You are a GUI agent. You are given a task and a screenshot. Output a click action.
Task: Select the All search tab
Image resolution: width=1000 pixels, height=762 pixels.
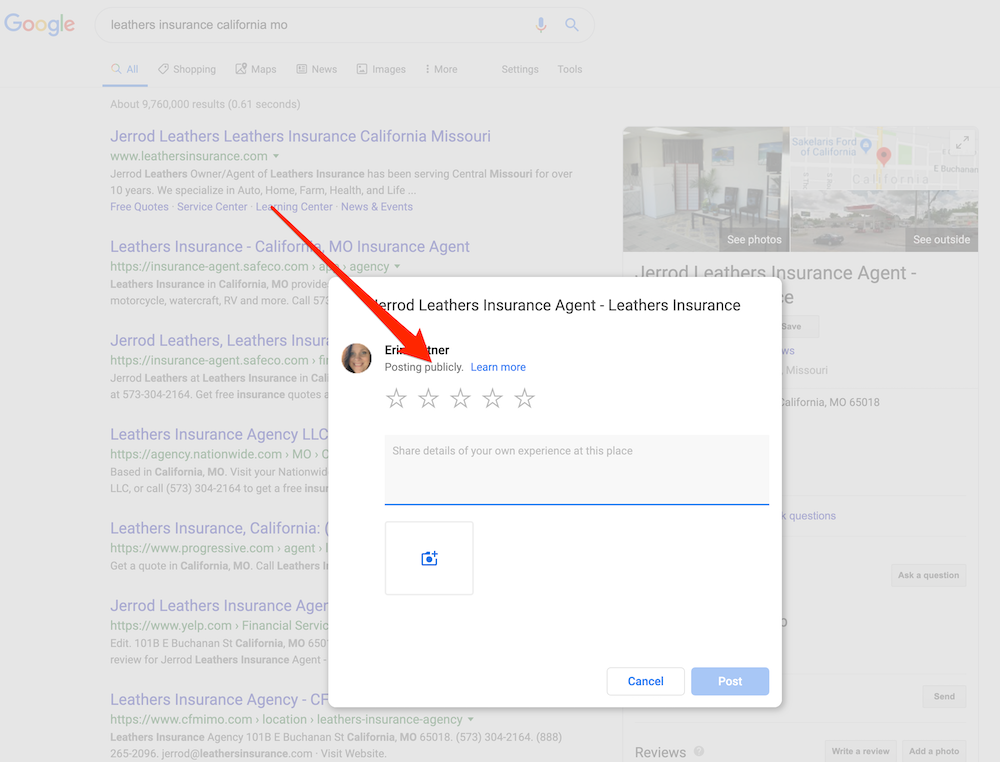[125, 69]
